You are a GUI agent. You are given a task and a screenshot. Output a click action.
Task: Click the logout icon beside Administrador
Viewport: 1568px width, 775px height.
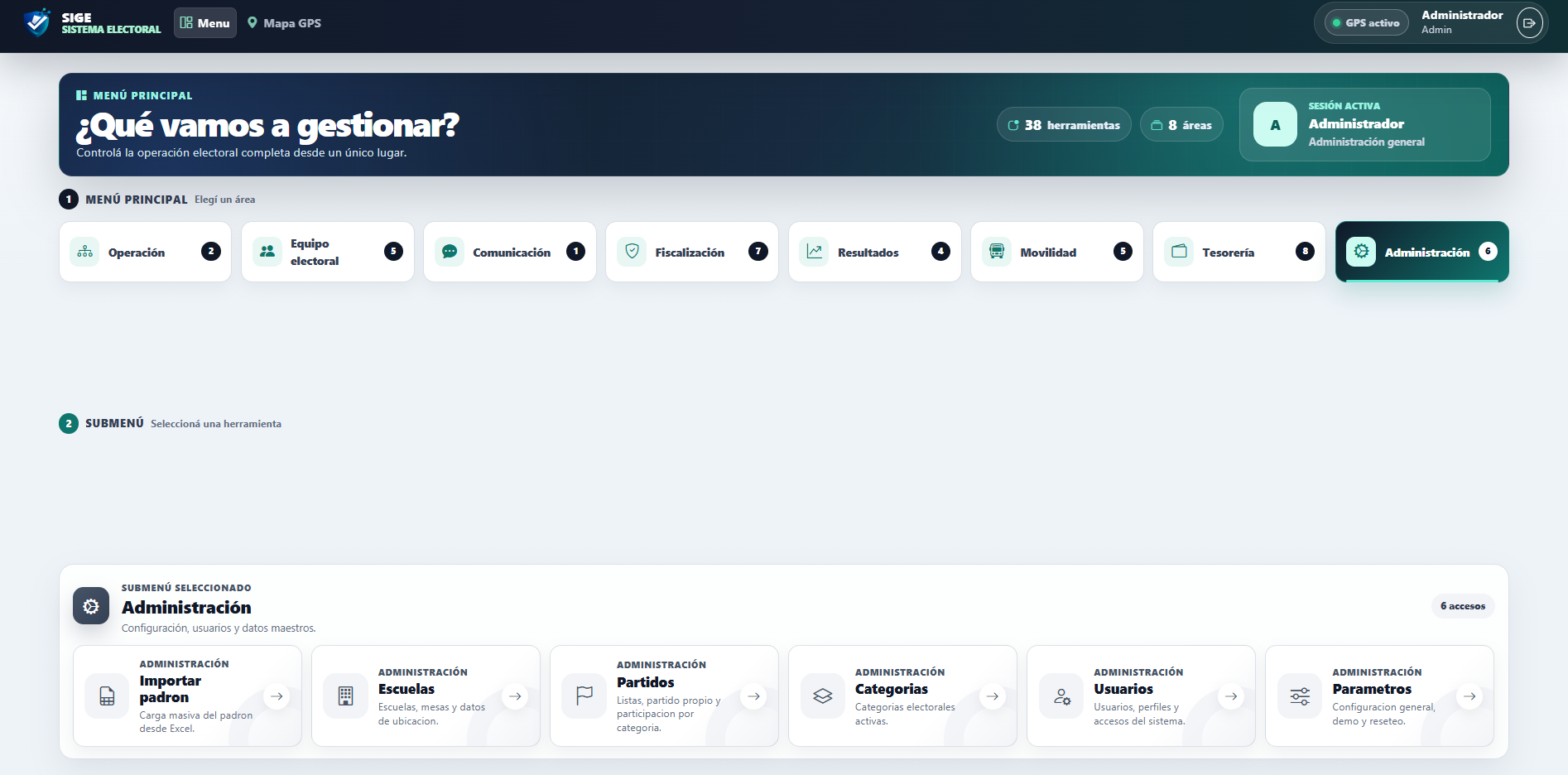tap(1529, 23)
